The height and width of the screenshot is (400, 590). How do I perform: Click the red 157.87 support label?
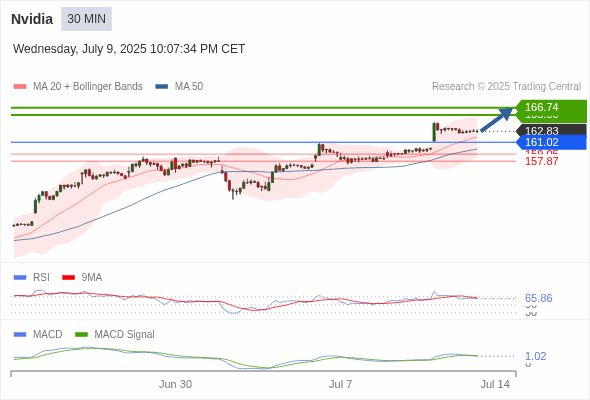point(542,161)
